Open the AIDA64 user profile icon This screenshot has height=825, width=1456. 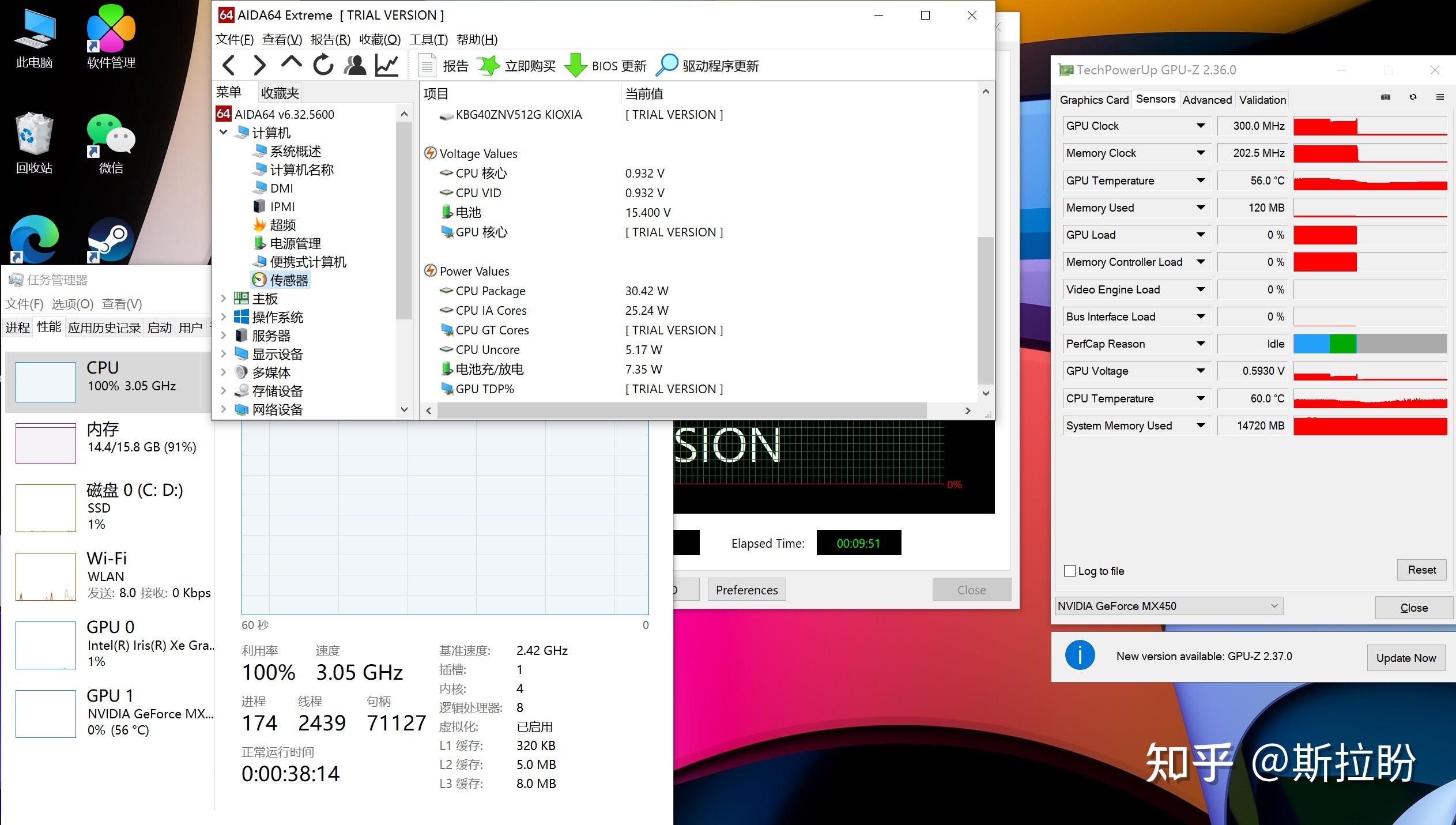click(355, 65)
